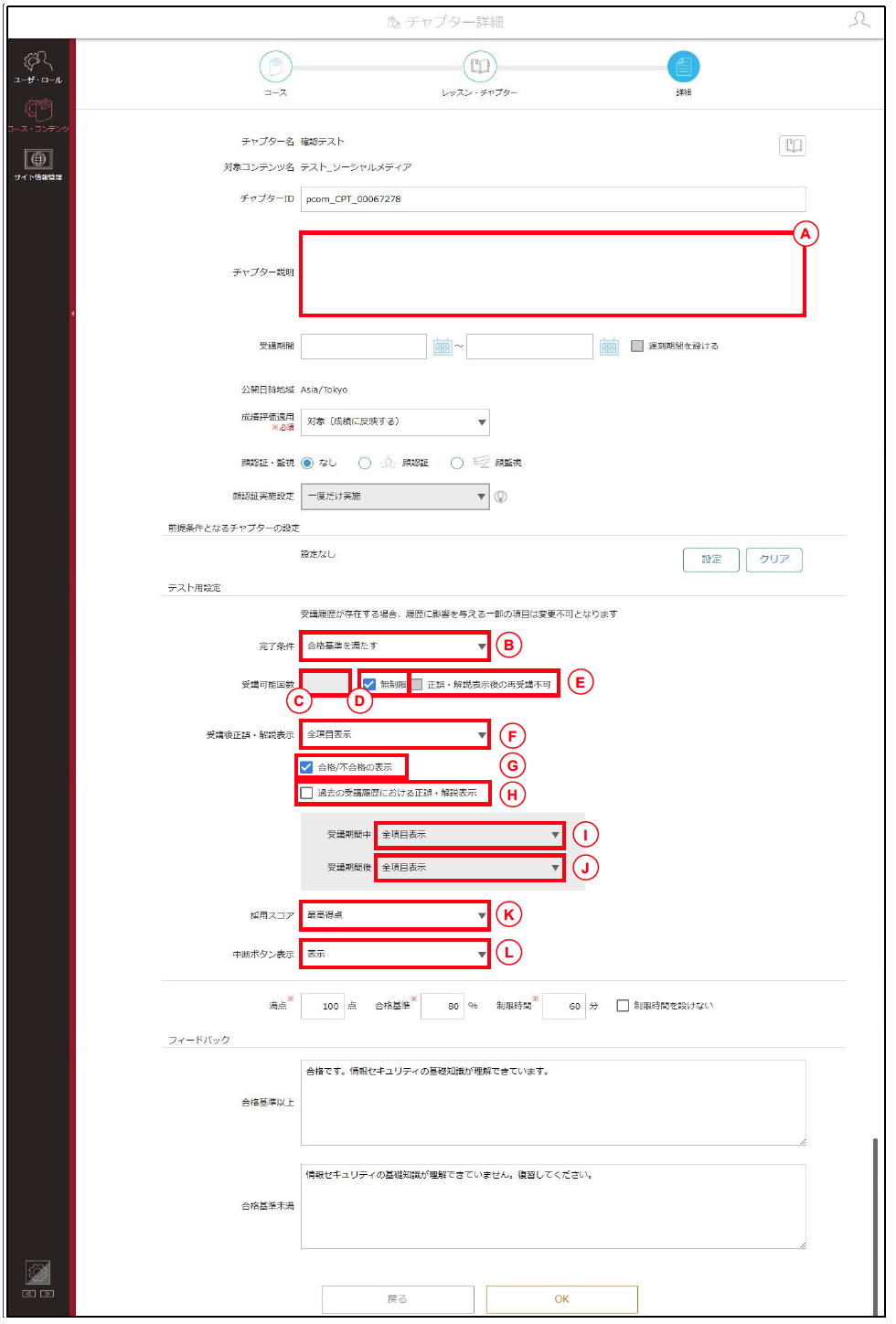Click the hint bulb icon beside 顔認証実施設定
Image resolution: width=896 pixels, height=1324 pixels.
tap(501, 496)
